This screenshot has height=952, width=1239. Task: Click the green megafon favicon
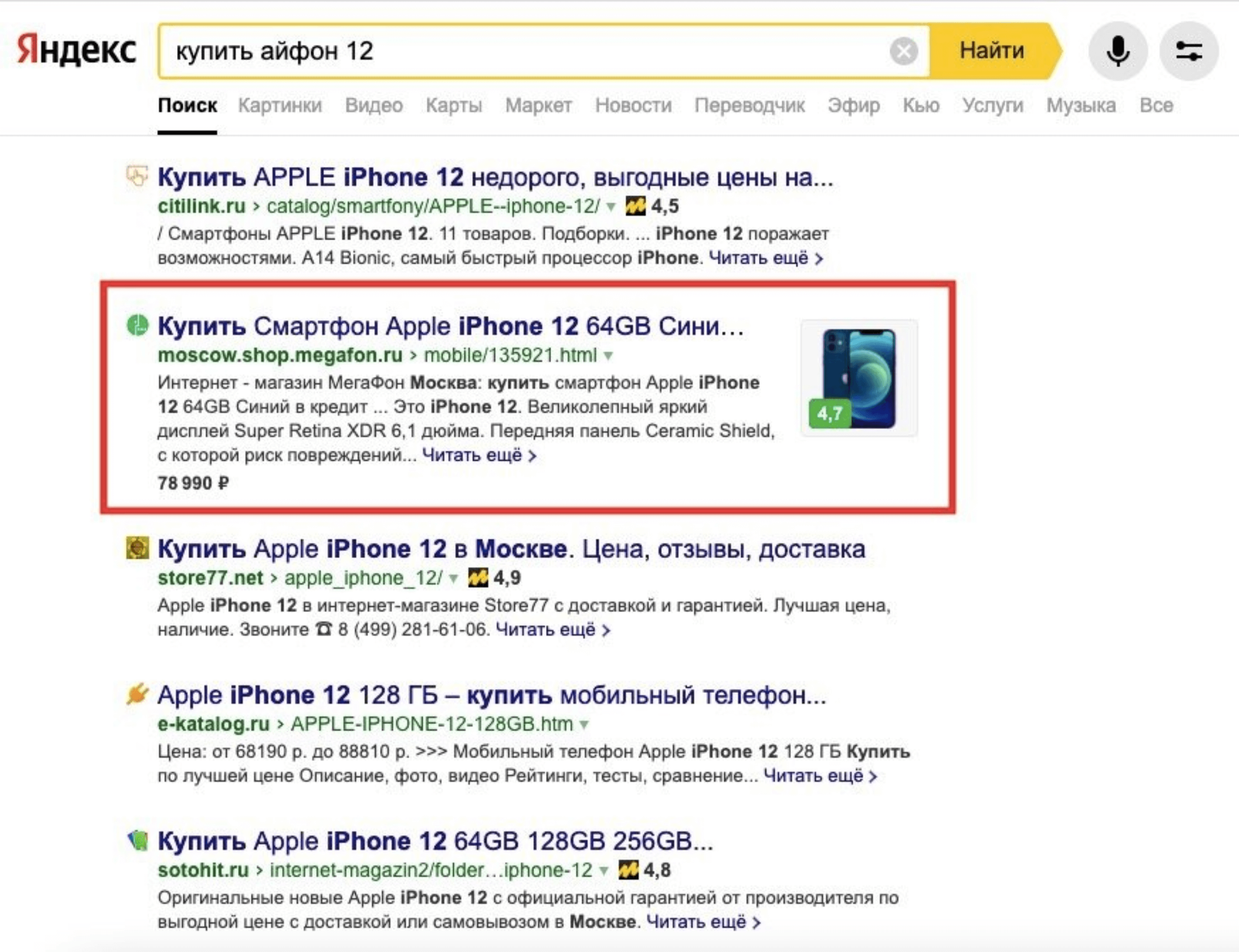click(x=137, y=325)
